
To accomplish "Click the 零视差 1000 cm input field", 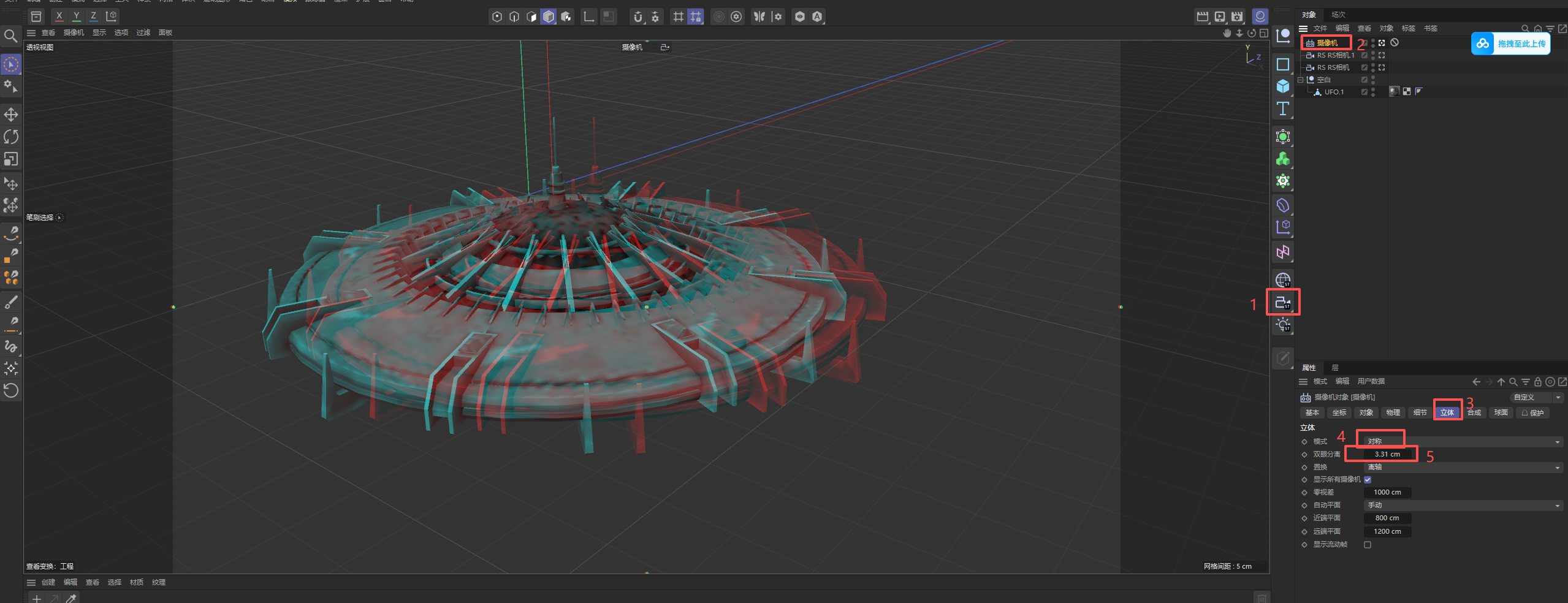I will point(1387,493).
